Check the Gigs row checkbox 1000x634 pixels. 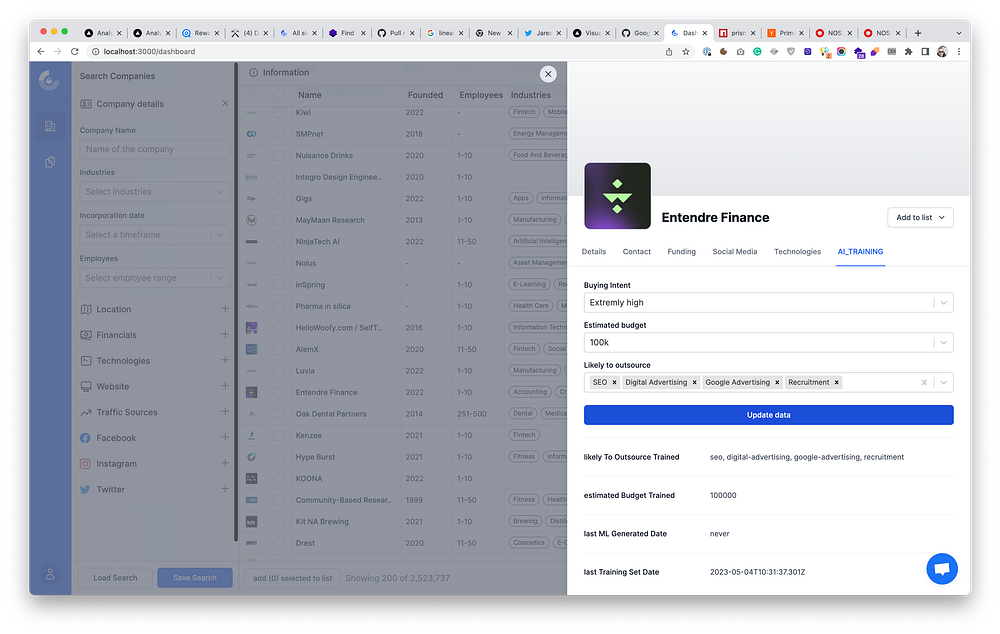pyautogui.click(x=278, y=198)
